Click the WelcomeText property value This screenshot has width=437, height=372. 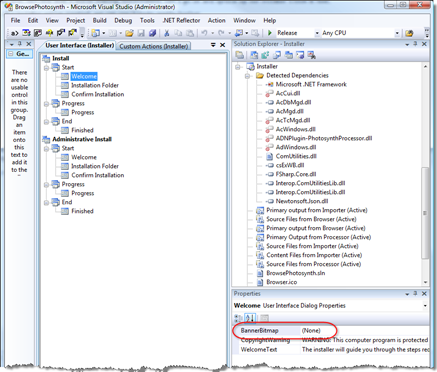[364, 349]
